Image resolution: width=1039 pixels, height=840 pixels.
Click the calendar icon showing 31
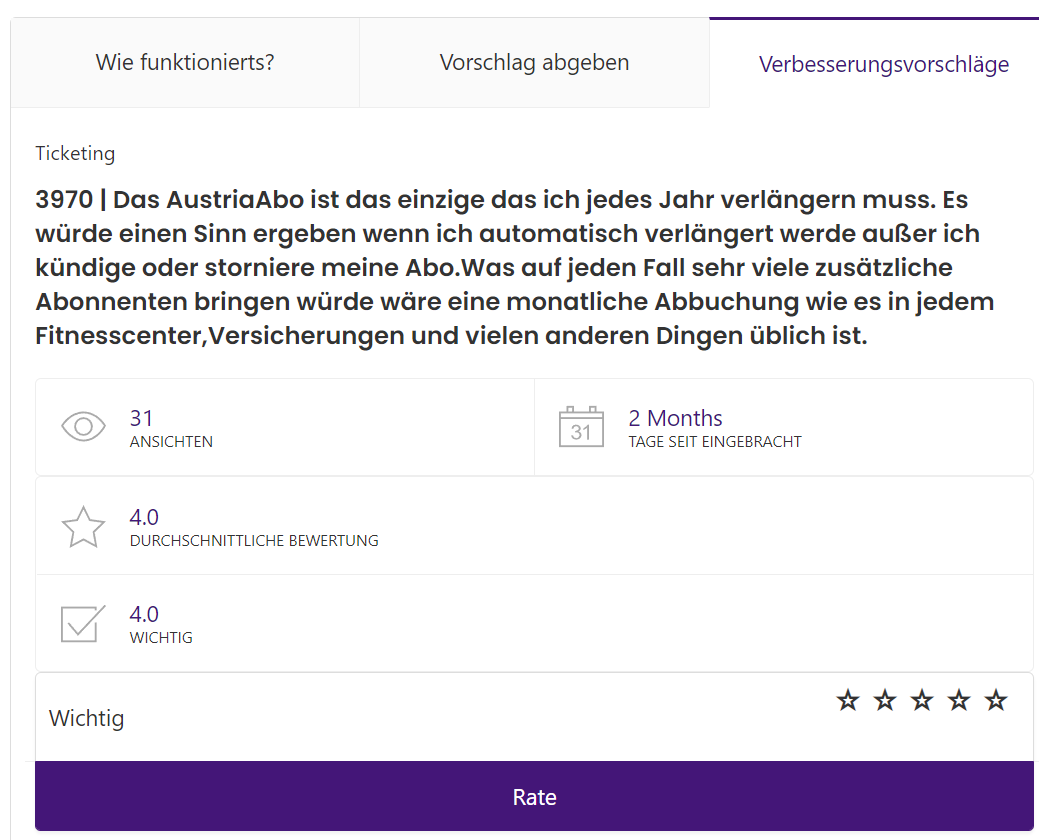tap(581, 427)
